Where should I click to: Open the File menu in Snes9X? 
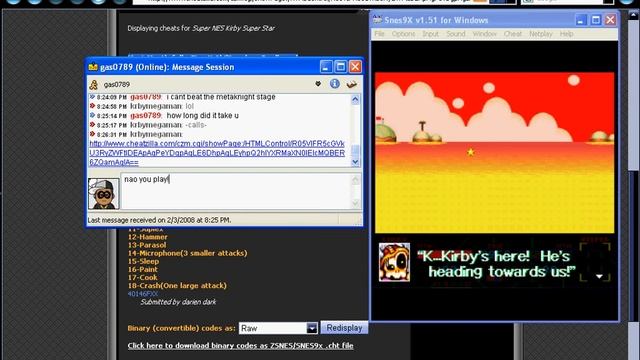(379, 34)
